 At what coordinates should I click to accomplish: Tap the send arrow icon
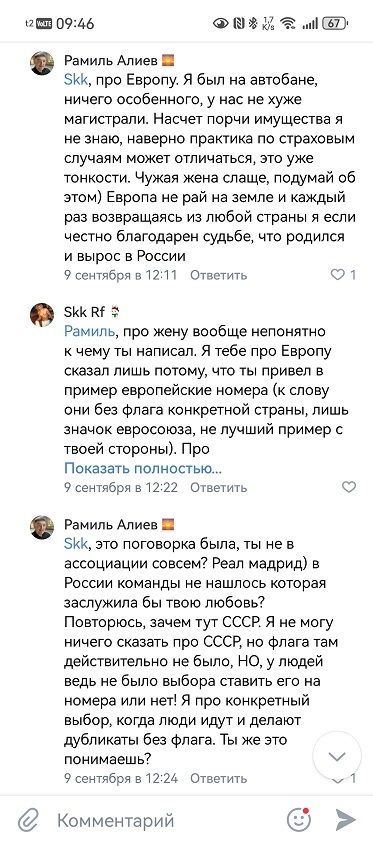[x=346, y=820]
